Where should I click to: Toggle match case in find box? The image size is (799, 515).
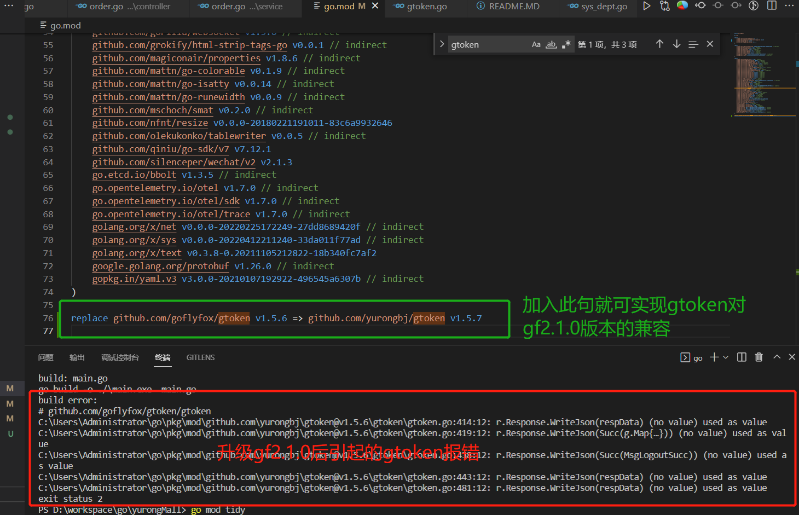point(536,45)
